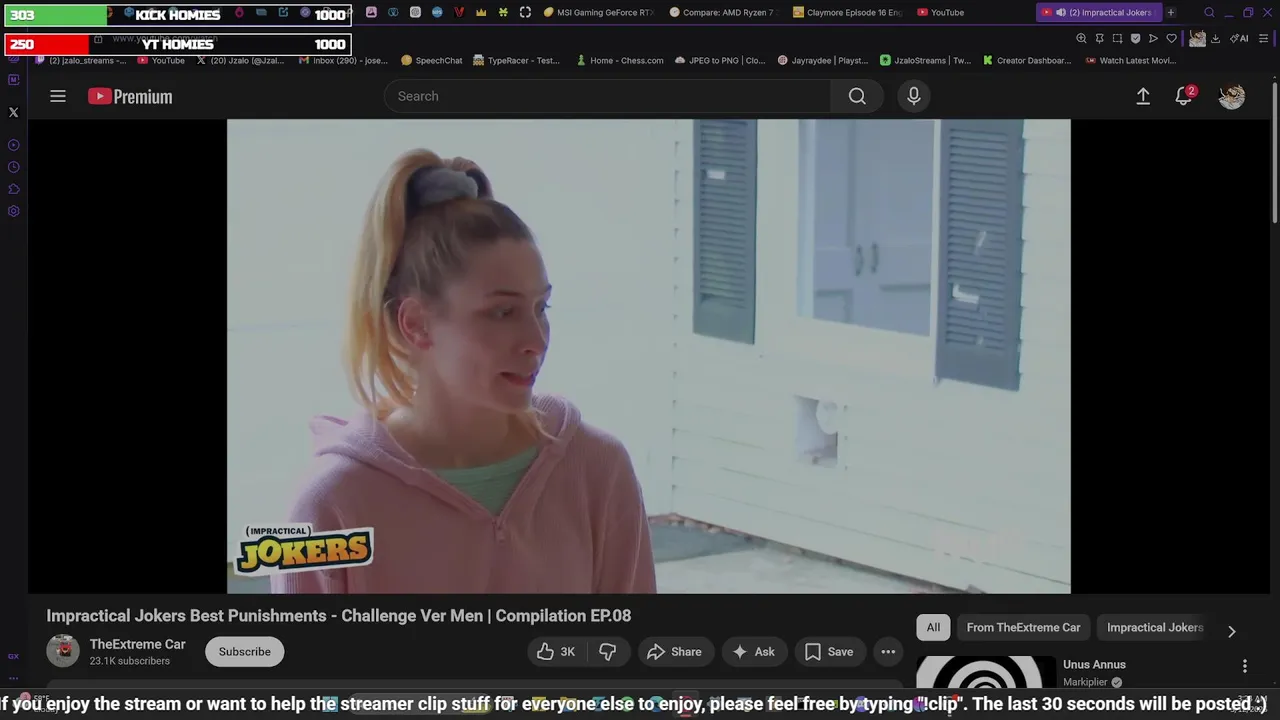The height and width of the screenshot is (720, 1280).
Task: Switch to the MSI Gaming GeForce RTX tab
Action: (x=598, y=12)
